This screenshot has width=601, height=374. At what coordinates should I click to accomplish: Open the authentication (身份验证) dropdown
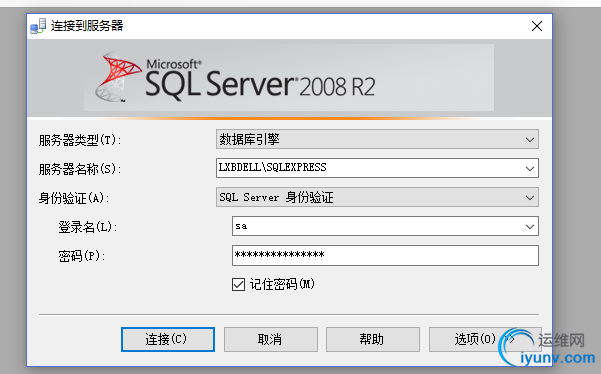tap(377, 197)
